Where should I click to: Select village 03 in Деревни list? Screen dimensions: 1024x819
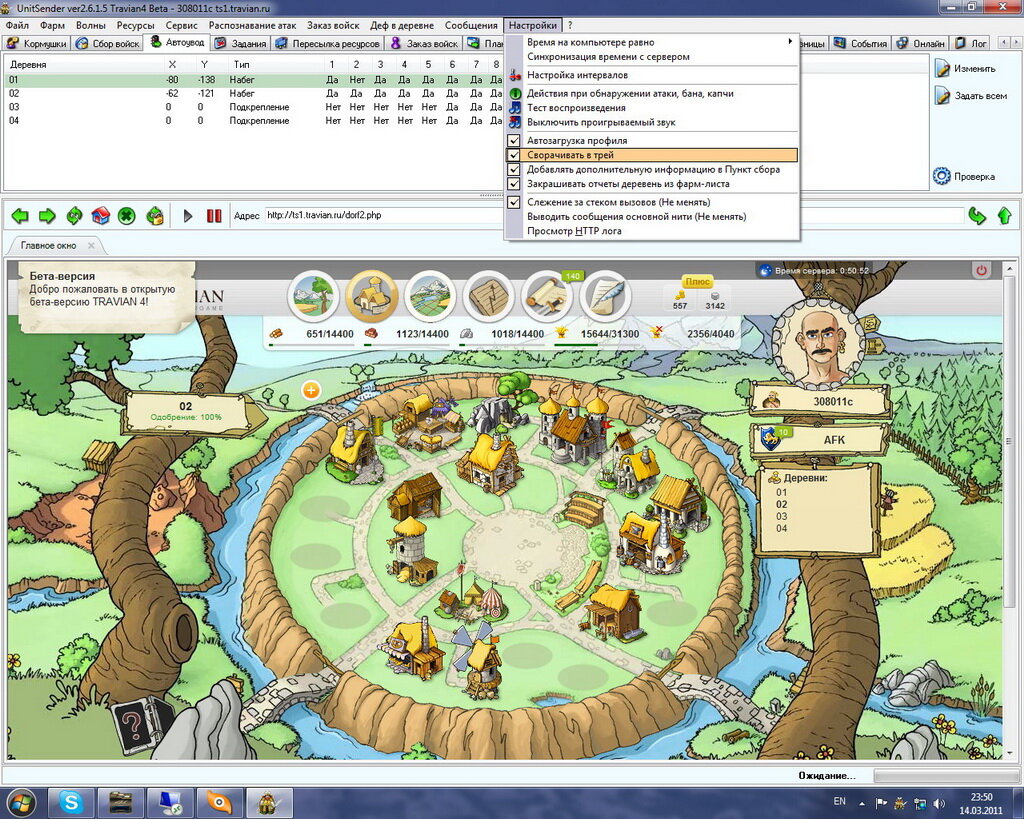(782, 517)
